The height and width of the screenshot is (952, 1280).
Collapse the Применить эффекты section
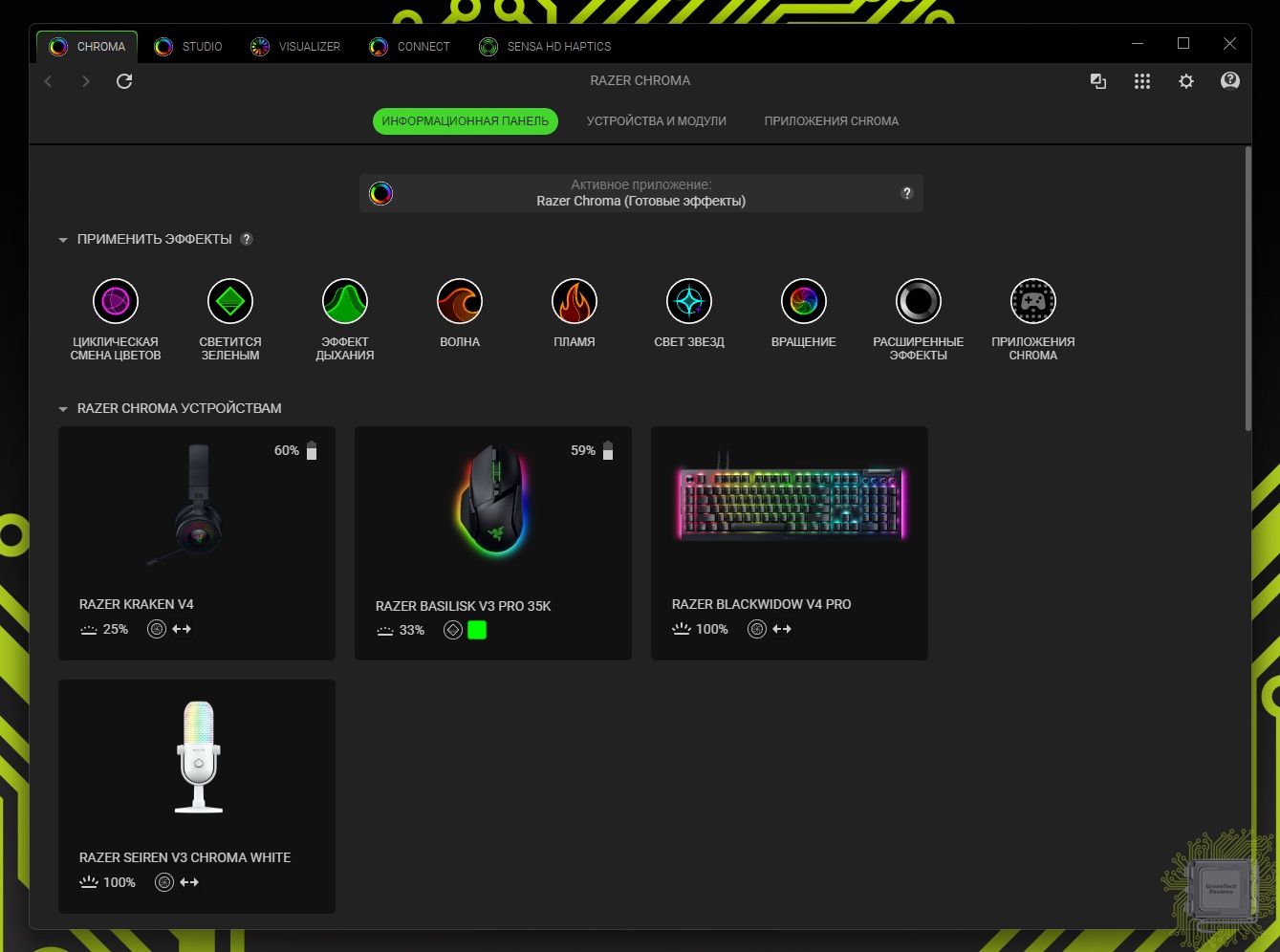click(63, 240)
